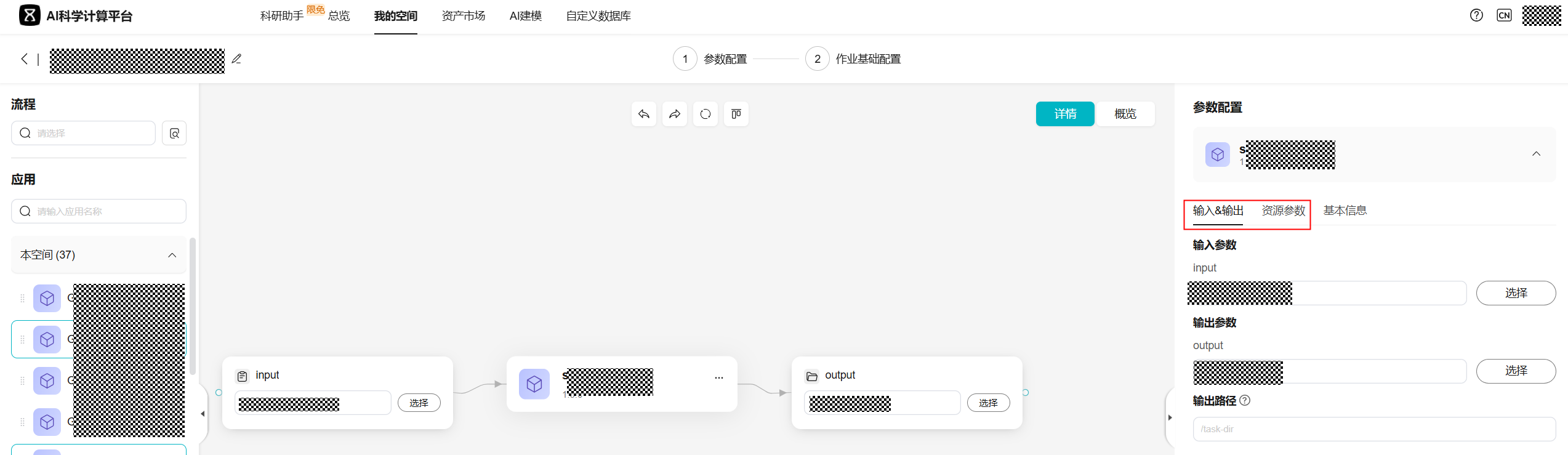The width and height of the screenshot is (1568, 455).
Task: Open the three-dot menu on app node
Action: [x=718, y=377]
